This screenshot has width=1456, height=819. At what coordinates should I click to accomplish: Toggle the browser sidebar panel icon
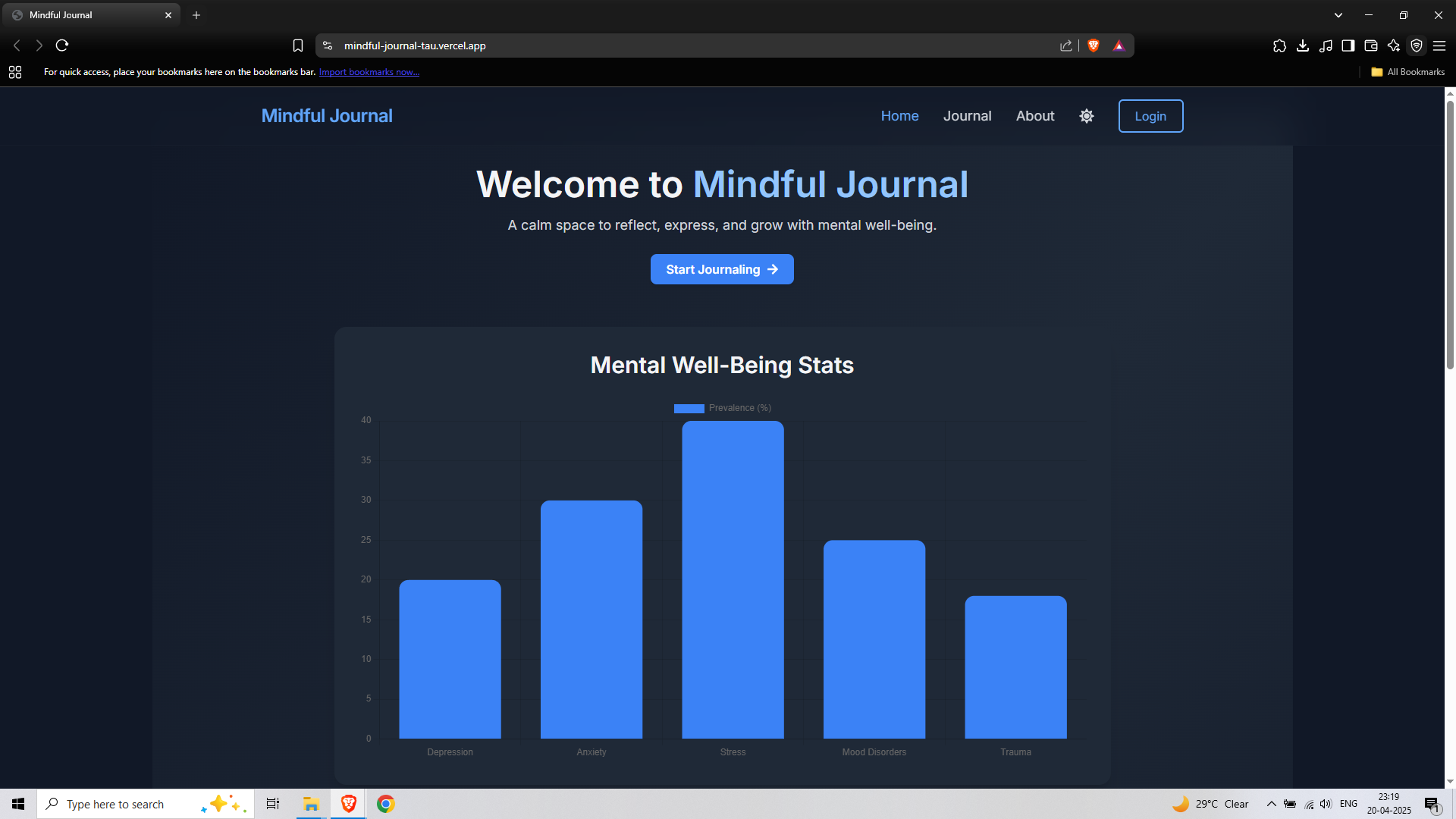pyautogui.click(x=1348, y=45)
